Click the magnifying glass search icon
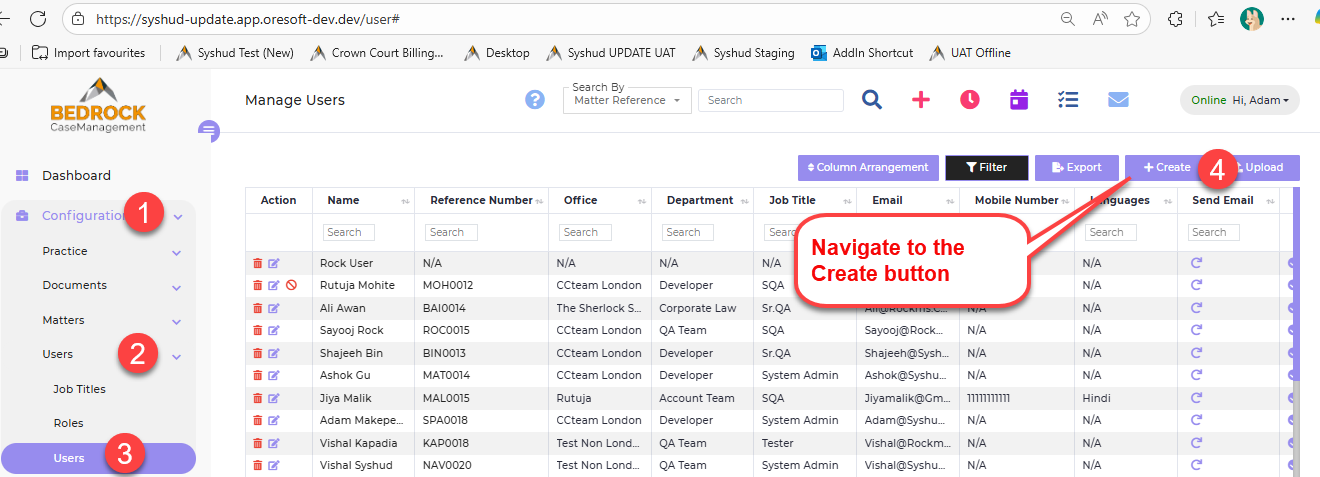1320x477 pixels. point(872,99)
